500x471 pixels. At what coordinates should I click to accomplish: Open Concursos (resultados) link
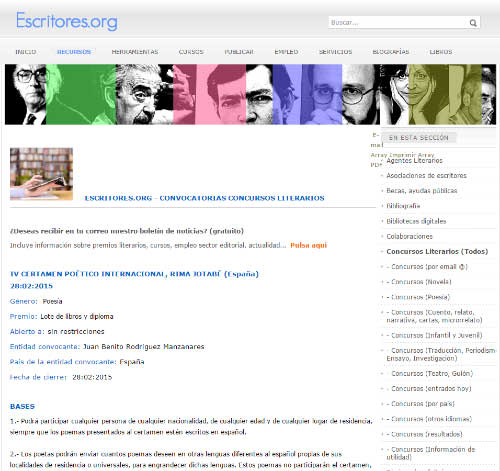click(424, 434)
